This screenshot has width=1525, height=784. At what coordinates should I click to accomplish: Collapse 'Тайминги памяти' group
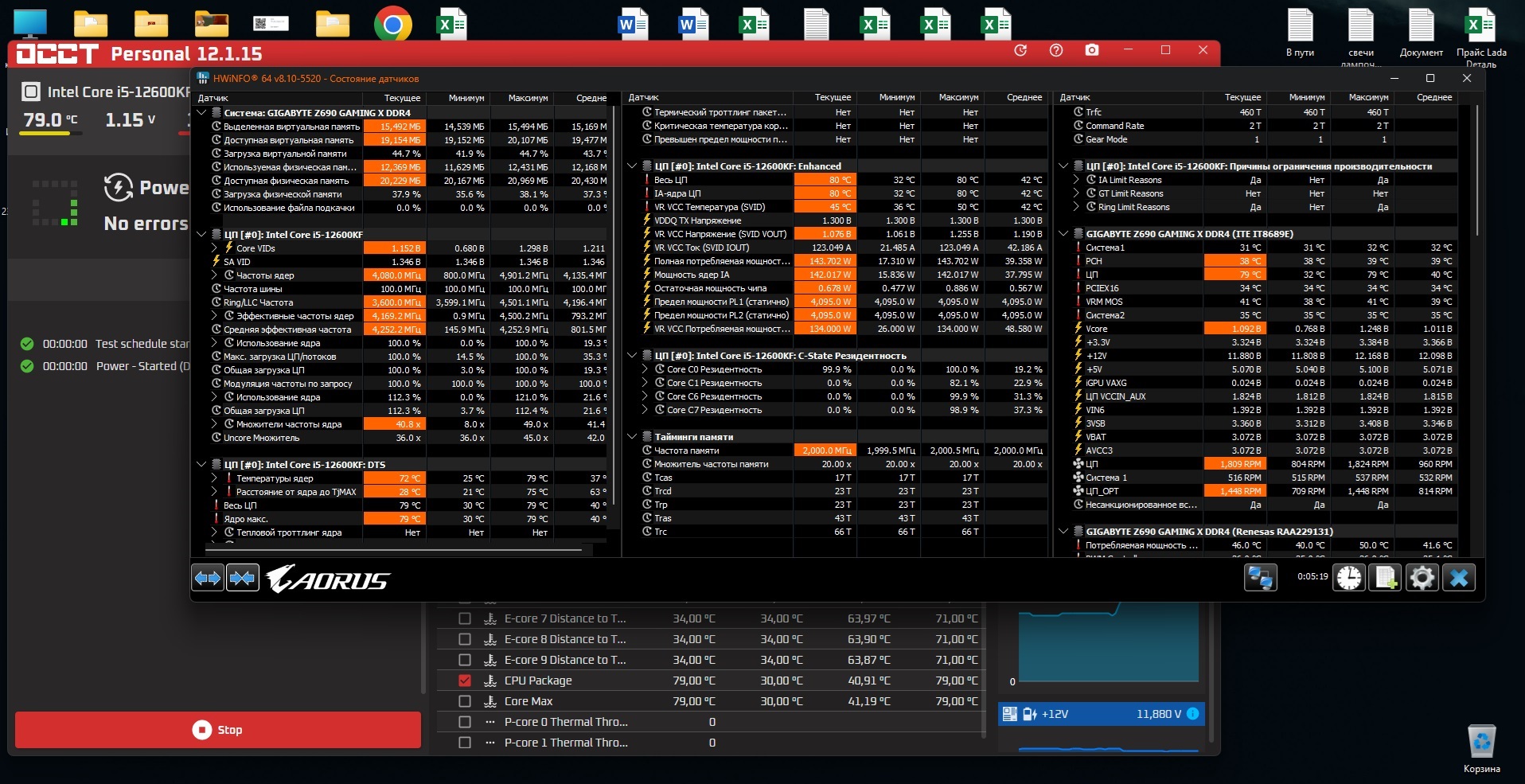point(633,437)
